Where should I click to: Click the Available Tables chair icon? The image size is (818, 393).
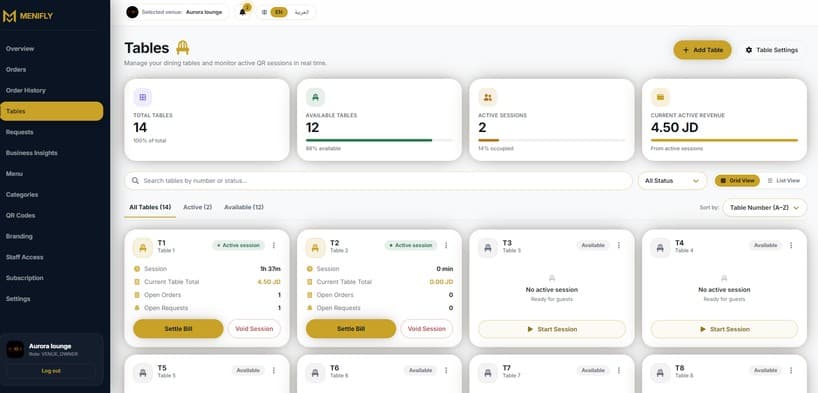point(315,97)
